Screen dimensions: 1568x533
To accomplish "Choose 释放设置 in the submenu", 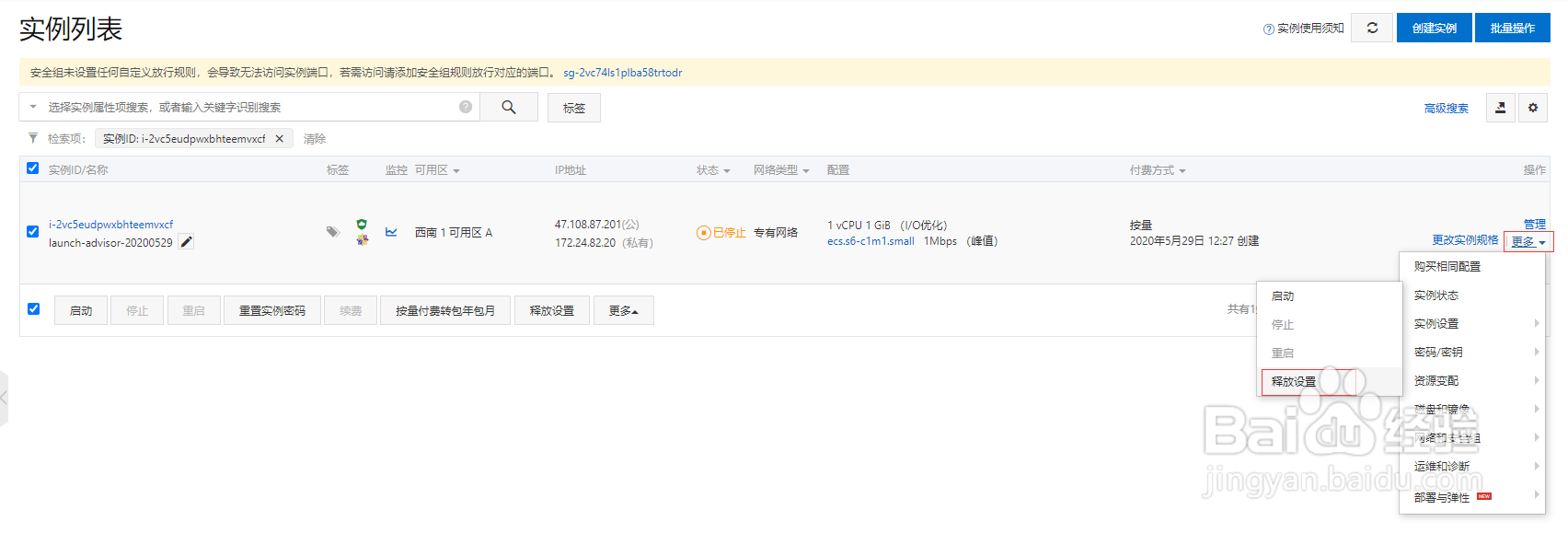I will pos(1330,381).
